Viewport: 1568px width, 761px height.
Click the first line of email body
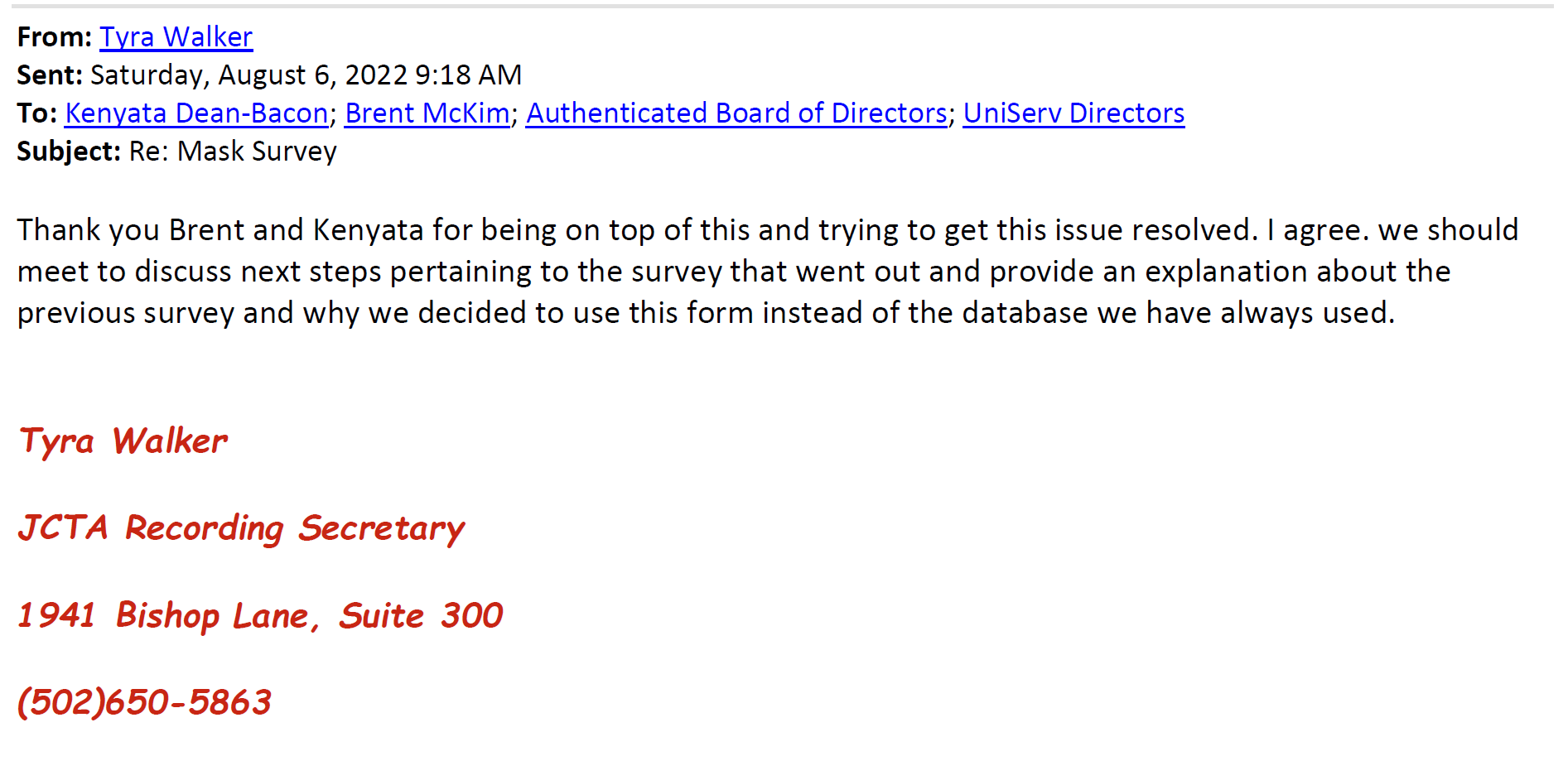pyautogui.click(x=768, y=230)
